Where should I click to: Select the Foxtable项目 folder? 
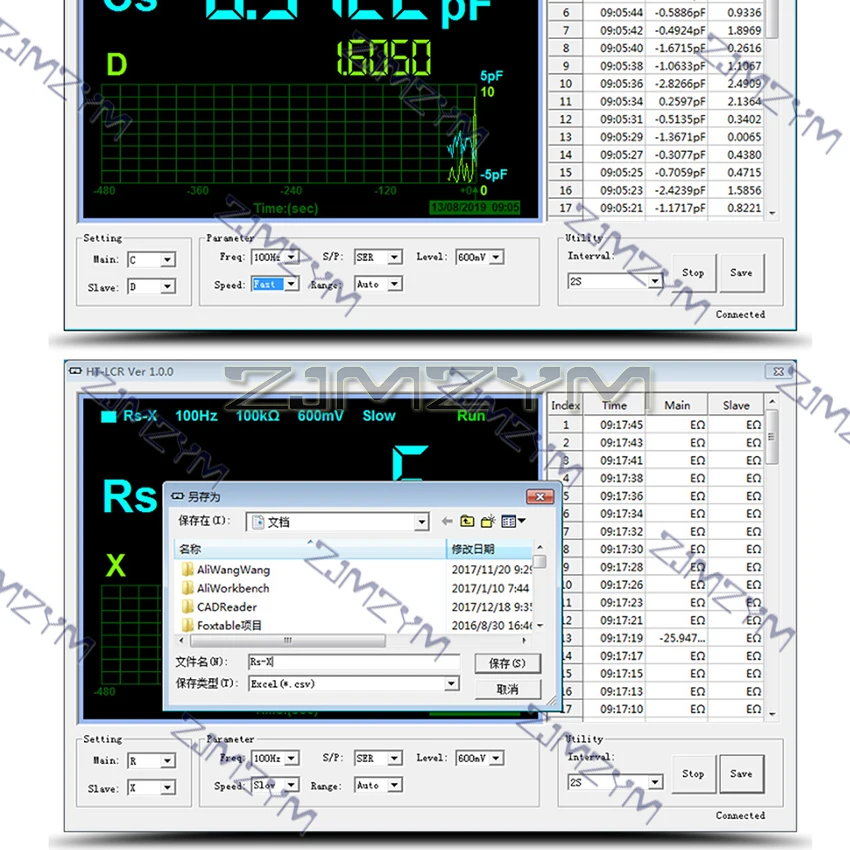[x=228, y=625]
